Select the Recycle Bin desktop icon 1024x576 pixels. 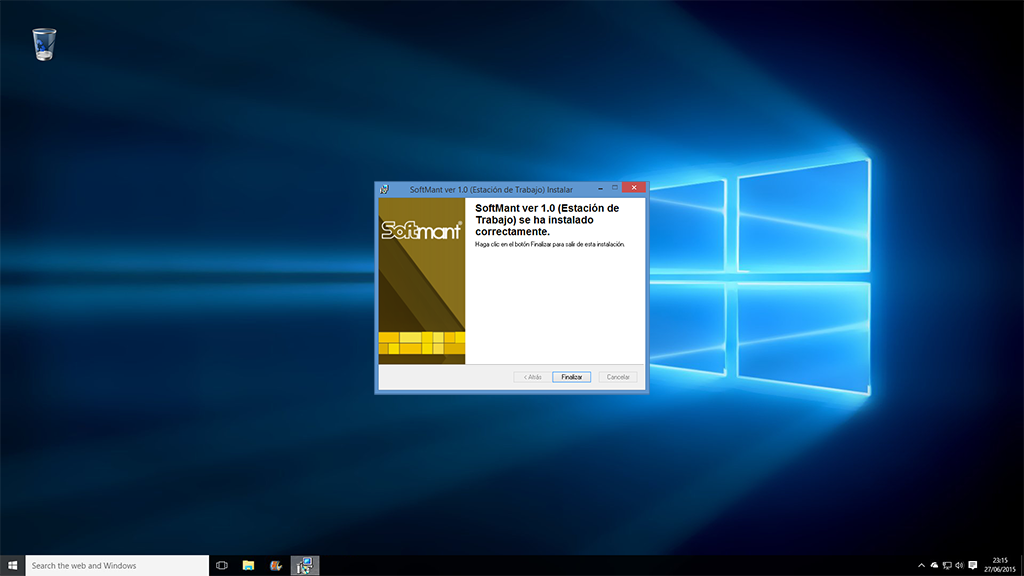tap(44, 44)
